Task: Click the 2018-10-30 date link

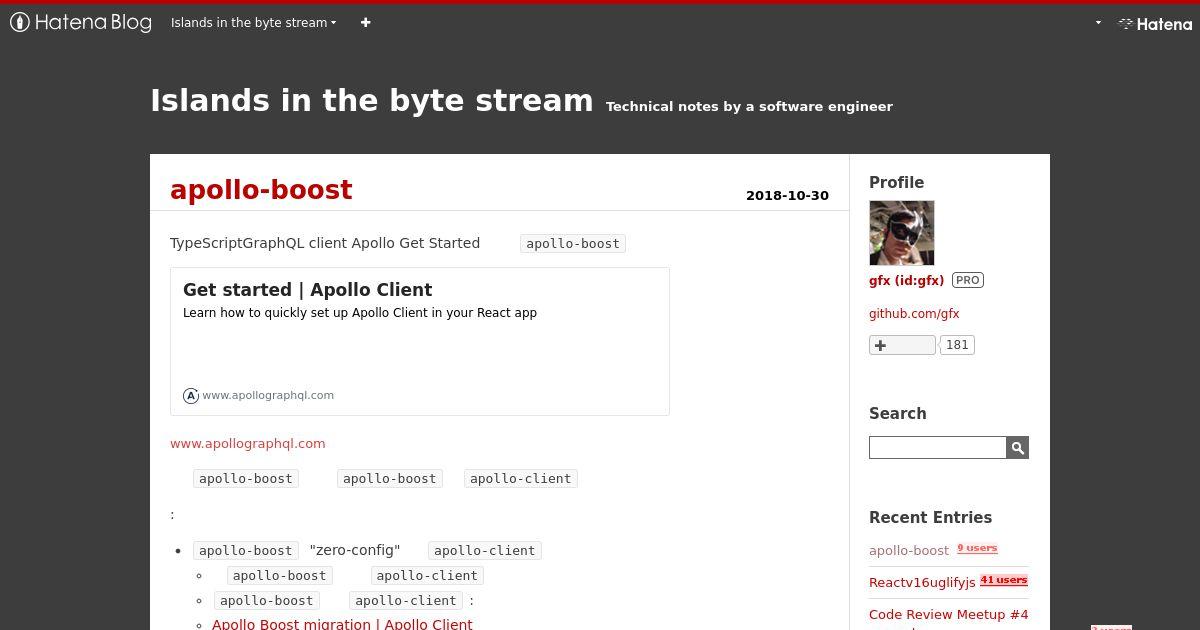Action: pos(787,195)
